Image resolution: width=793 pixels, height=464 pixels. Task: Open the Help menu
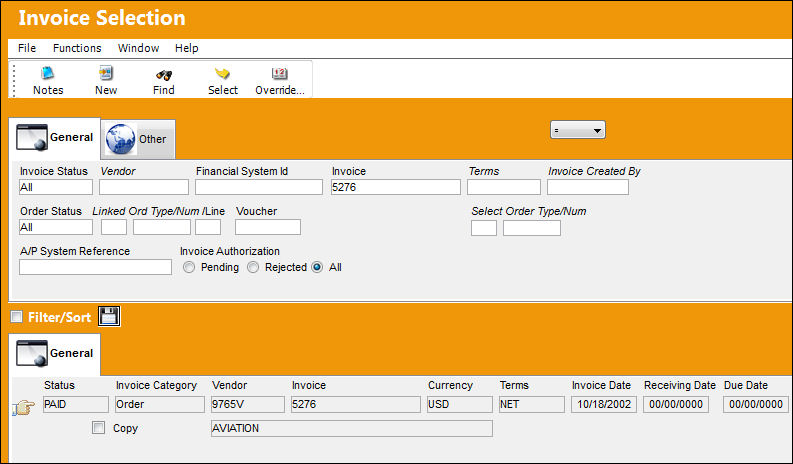[x=187, y=48]
